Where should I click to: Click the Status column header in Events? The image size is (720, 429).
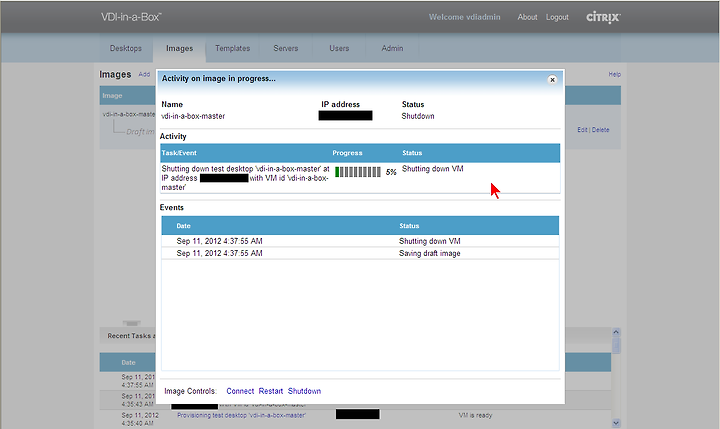coord(409,226)
